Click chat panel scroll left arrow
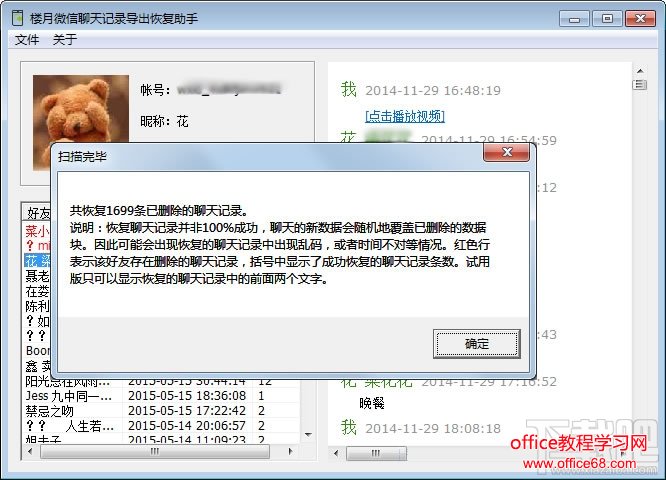The image size is (666, 480). [x=336, y=453]
